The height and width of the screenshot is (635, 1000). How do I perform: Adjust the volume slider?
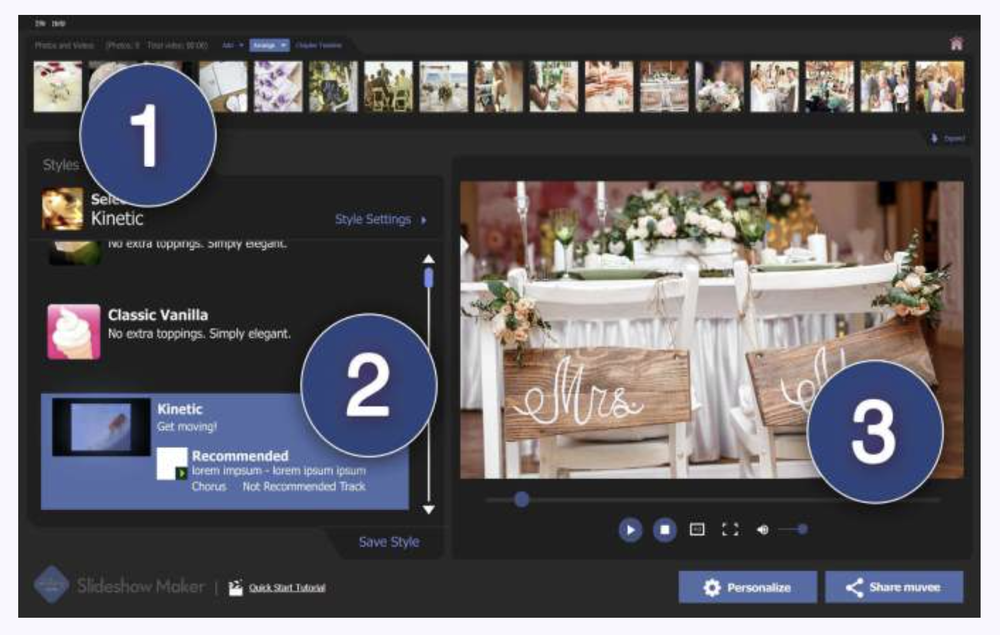pos(800,529)
